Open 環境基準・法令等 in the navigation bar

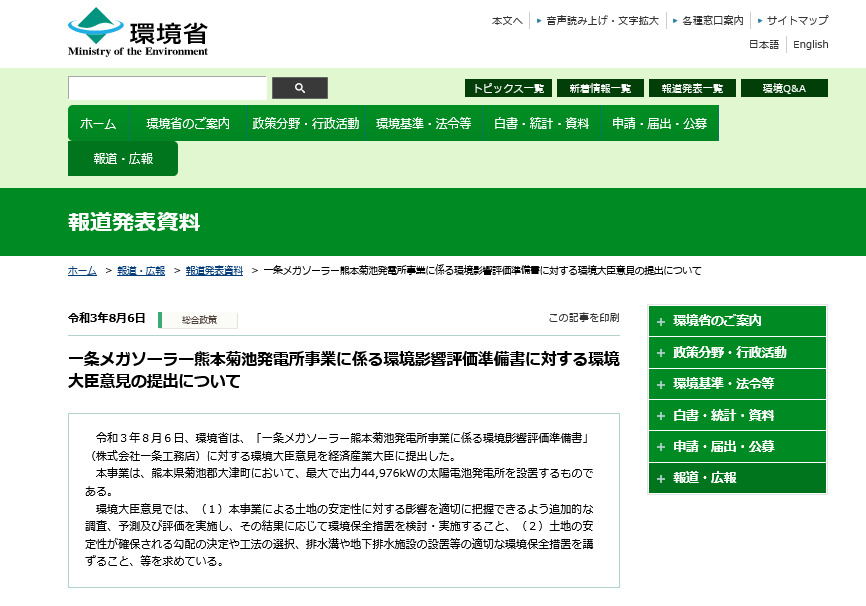(x=423, y=124)
